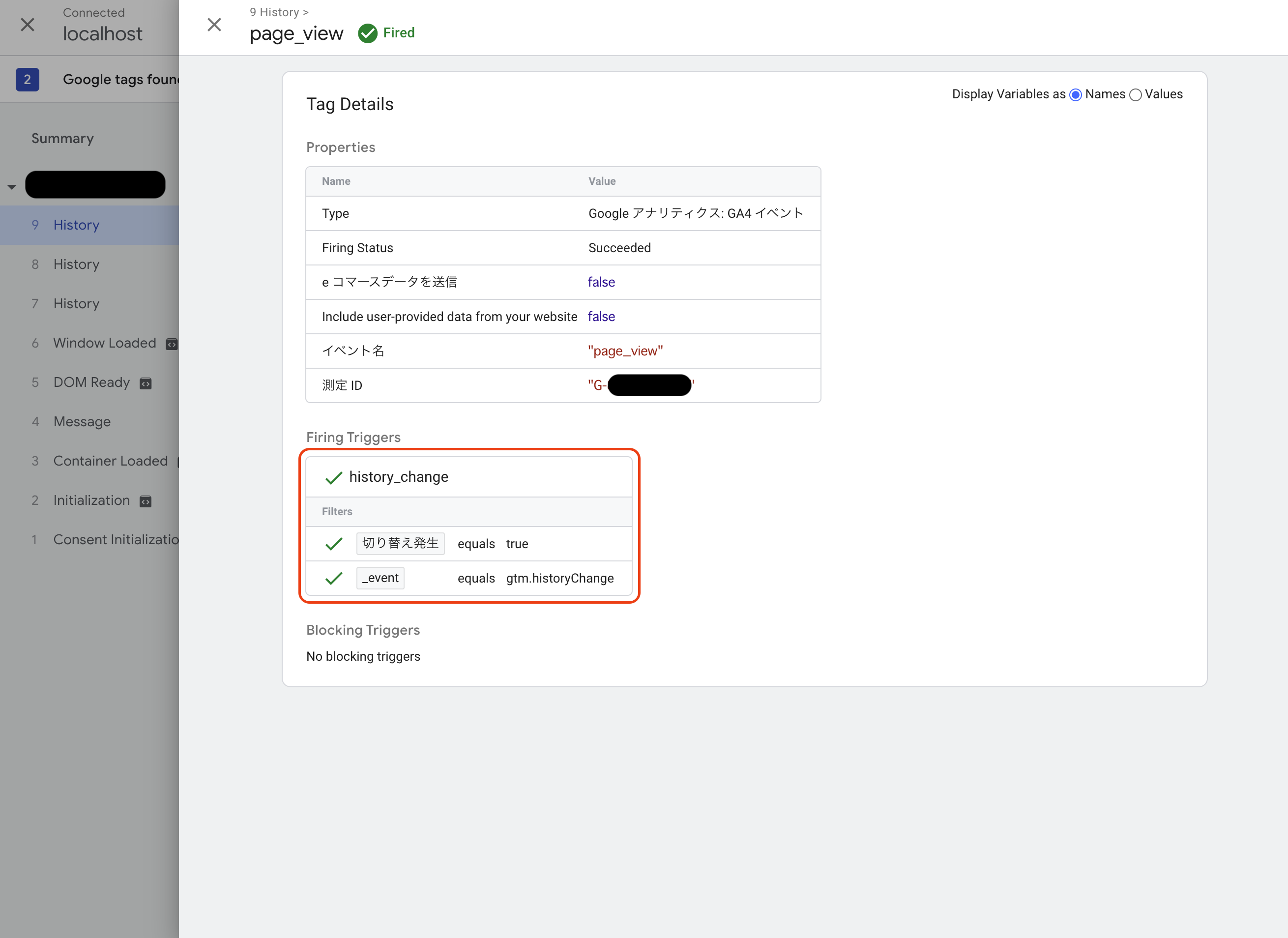Click the history_change trigger name

pos(398,477)
